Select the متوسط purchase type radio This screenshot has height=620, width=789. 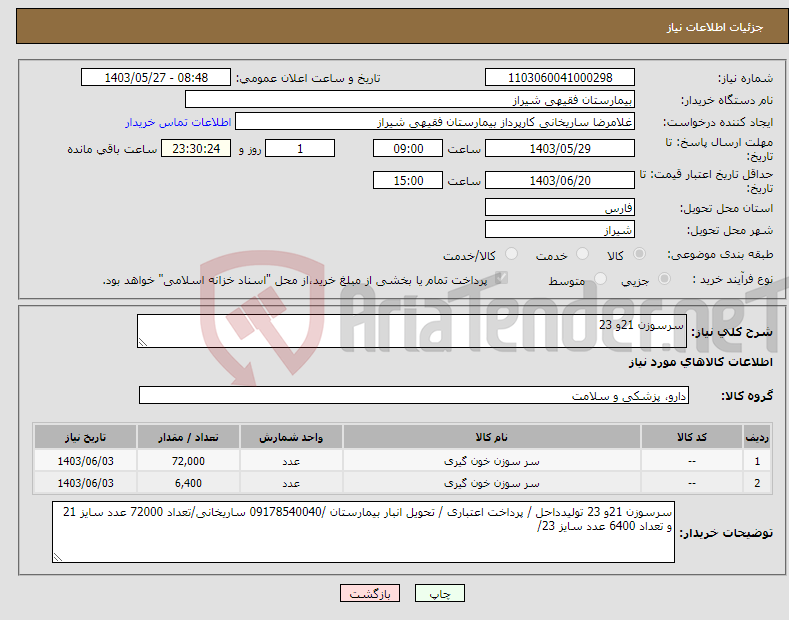(x=600, y=279)
